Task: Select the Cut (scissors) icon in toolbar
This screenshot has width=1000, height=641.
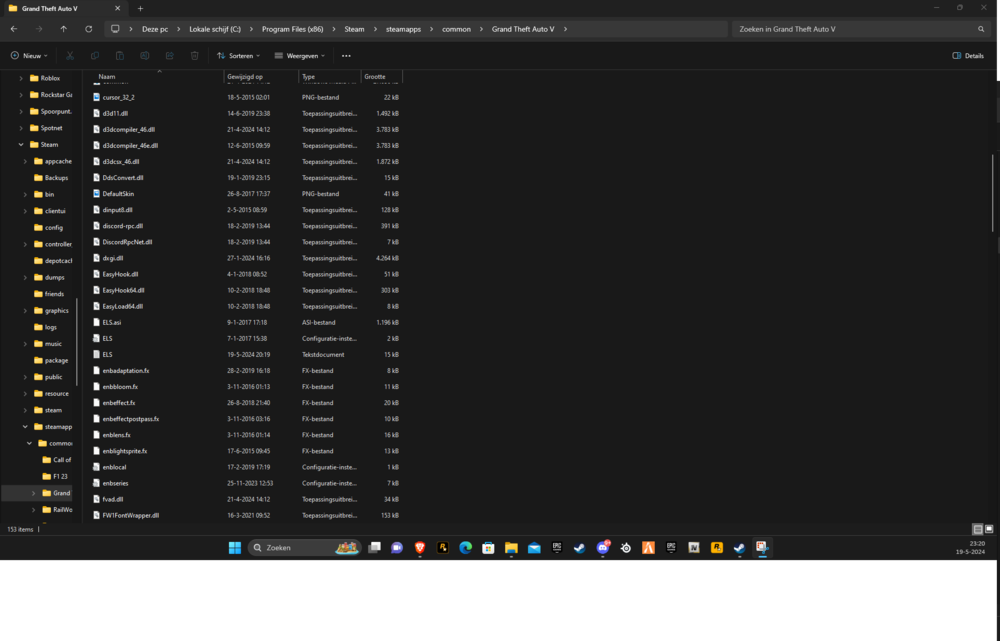Action: (69, 55)
